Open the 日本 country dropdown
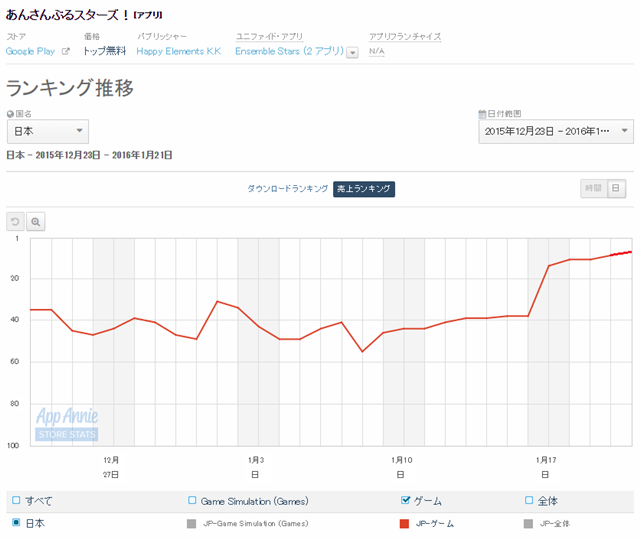Viewport: 640px width, 539px height. coord(47,131)
